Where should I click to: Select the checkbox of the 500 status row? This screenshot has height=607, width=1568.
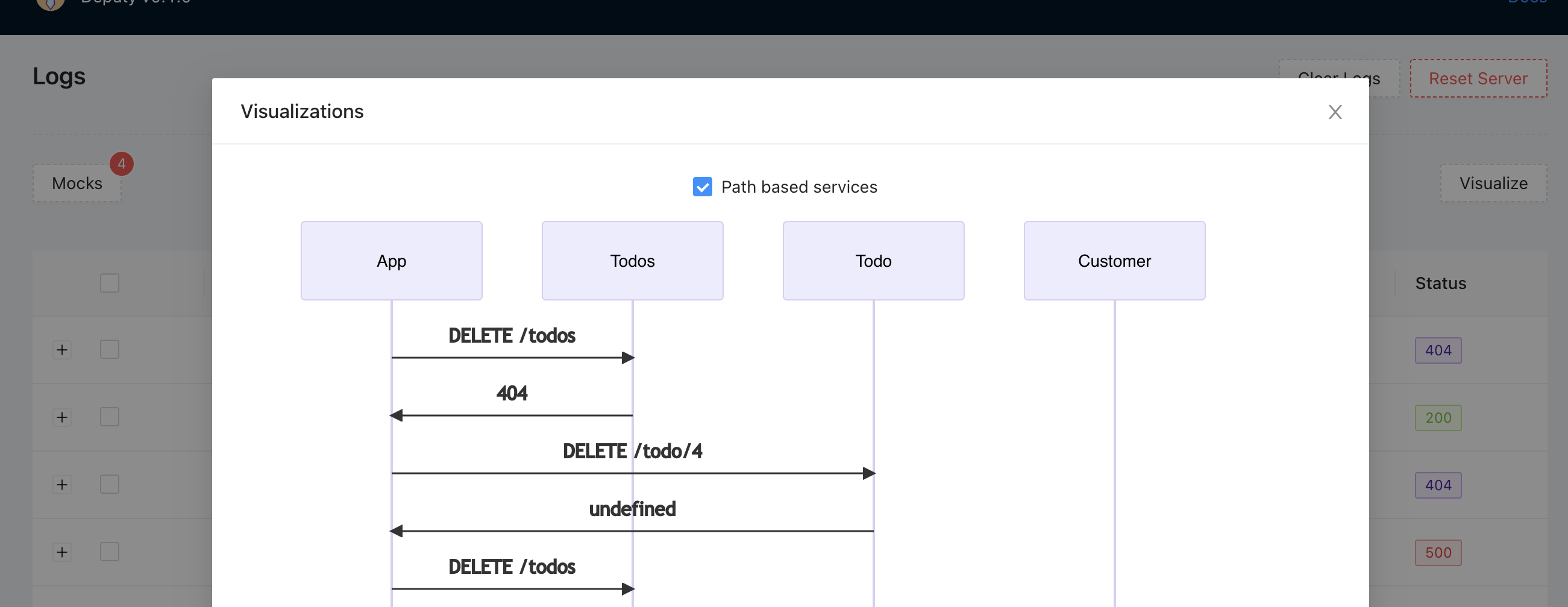110,552
